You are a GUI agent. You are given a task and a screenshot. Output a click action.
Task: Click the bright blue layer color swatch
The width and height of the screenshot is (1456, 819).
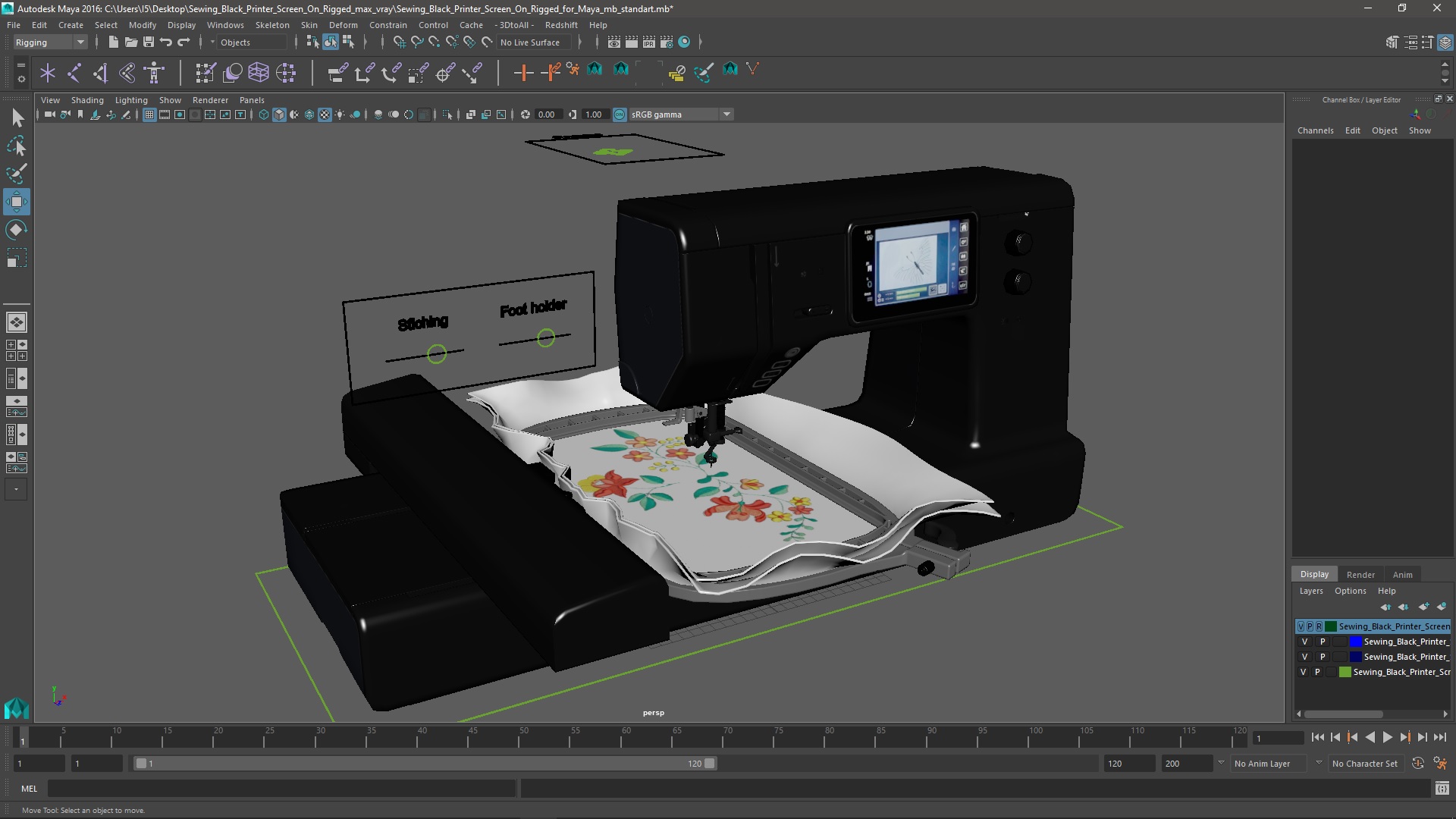coord(1355,642)
